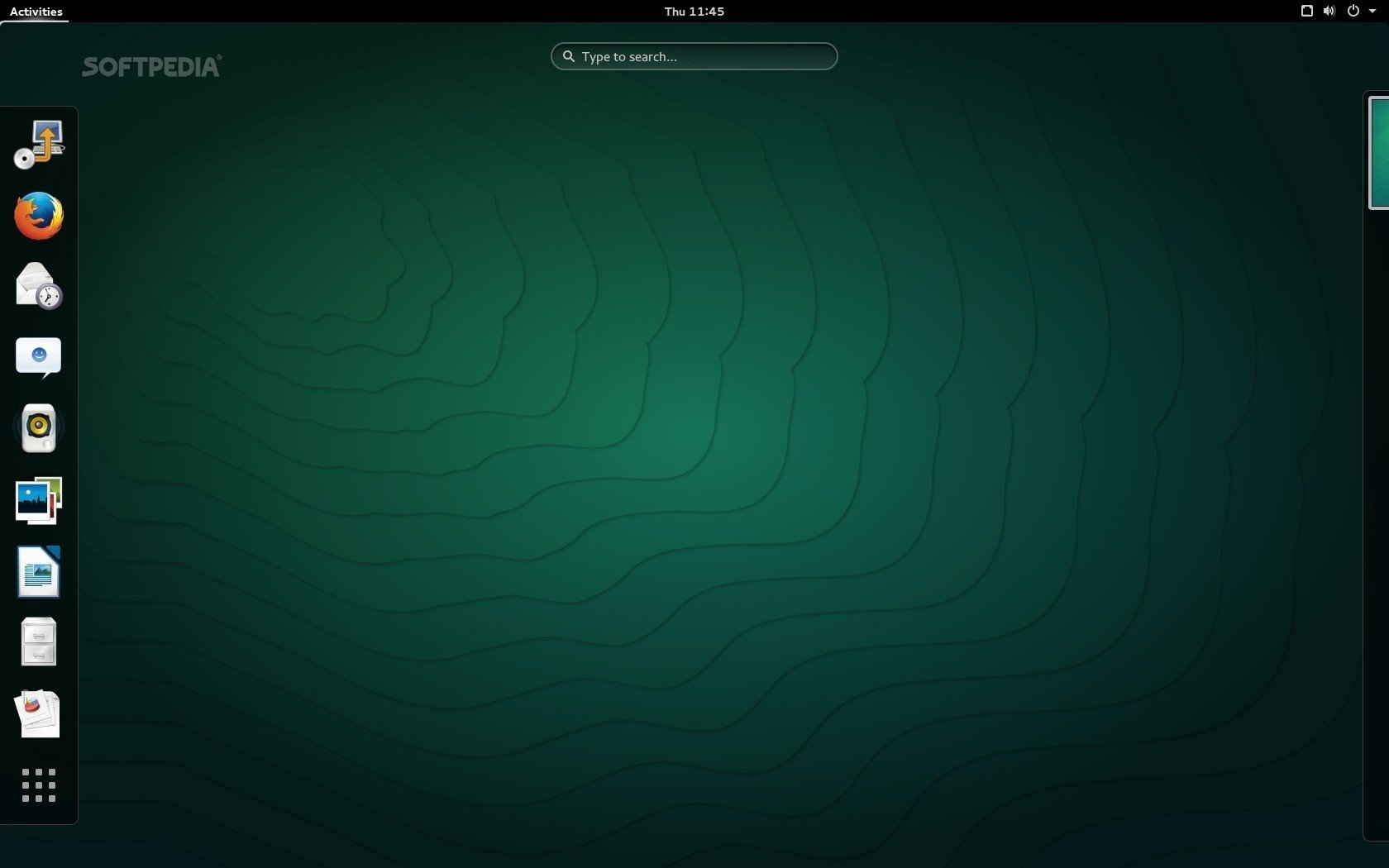This screenshot has height=868, width=1389.
Task: Open Files file cabinet icon
Action: [x=39, y=641]
